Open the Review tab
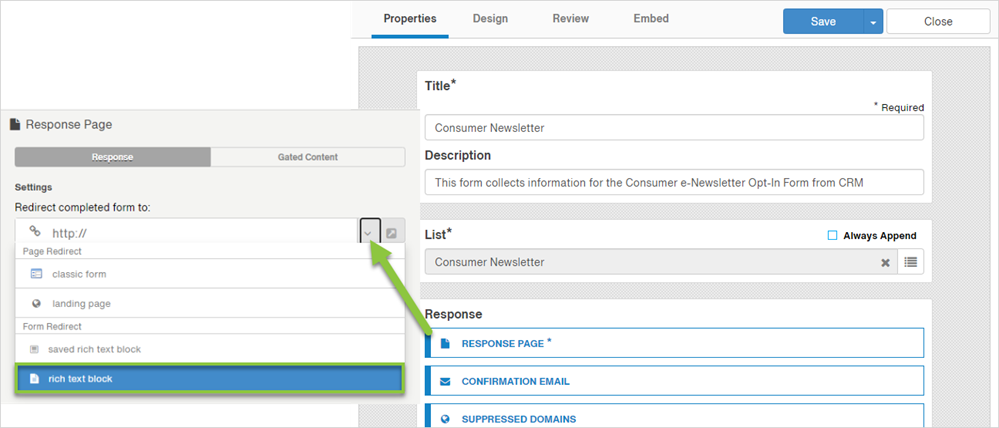The height and width of the screenshot is (428, 999). (570, 18)
